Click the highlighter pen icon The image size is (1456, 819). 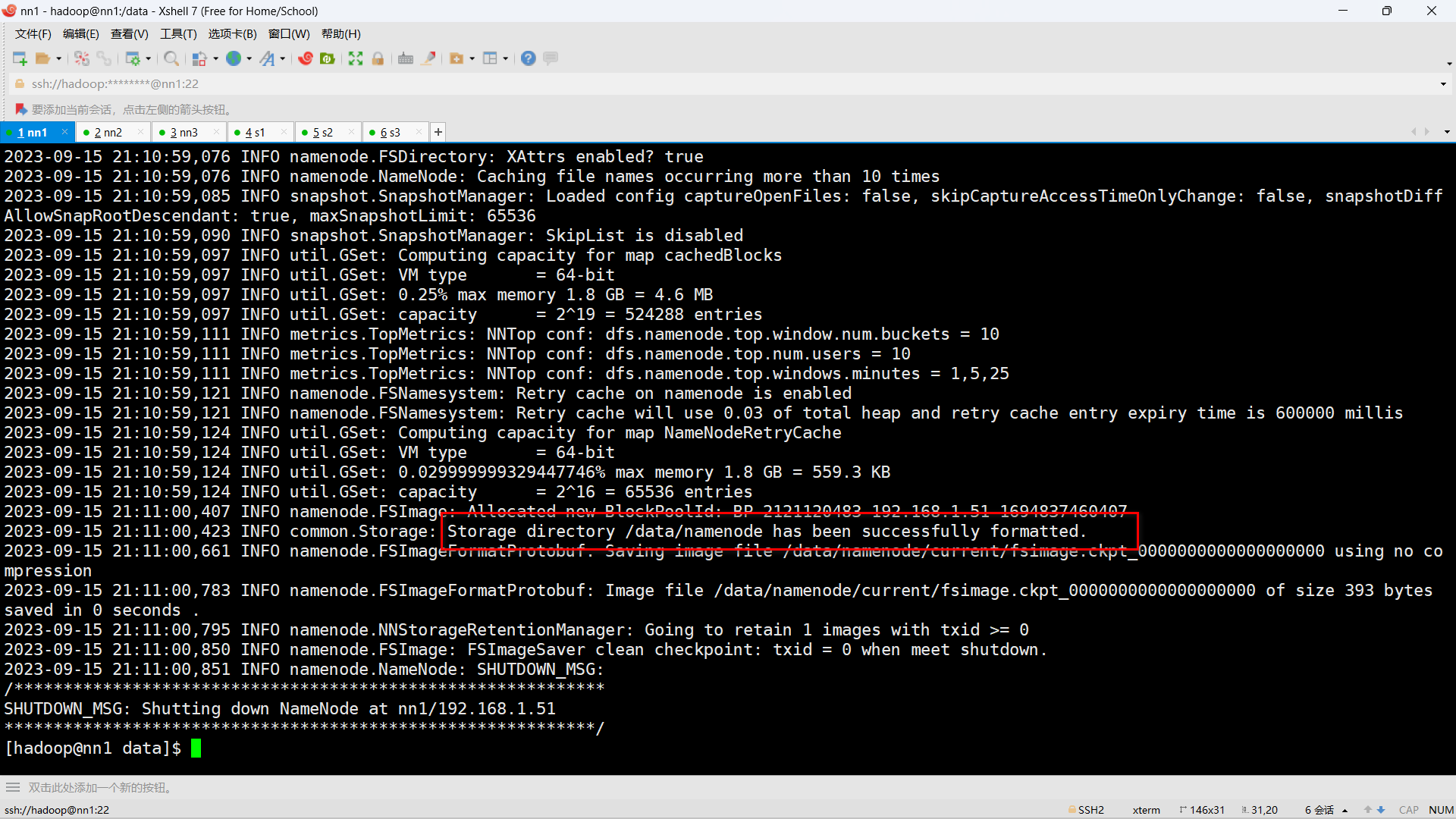click(428, 58)
